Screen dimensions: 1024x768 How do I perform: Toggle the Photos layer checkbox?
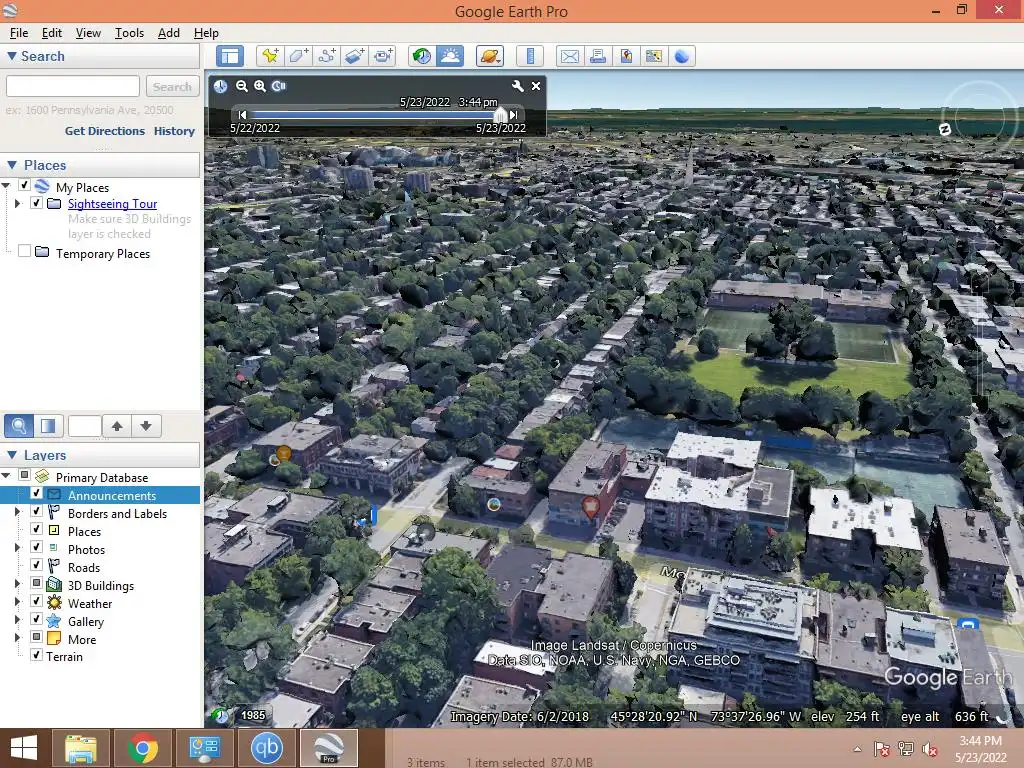[x=37, y=548]
